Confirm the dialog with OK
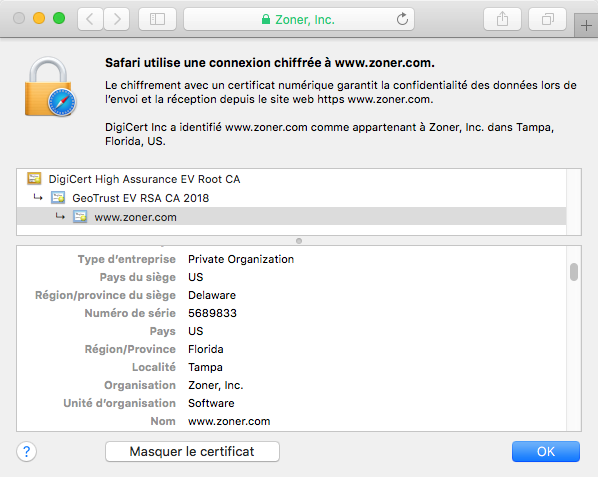Viewport: 598px width, 477px height. tap(546, 451)
